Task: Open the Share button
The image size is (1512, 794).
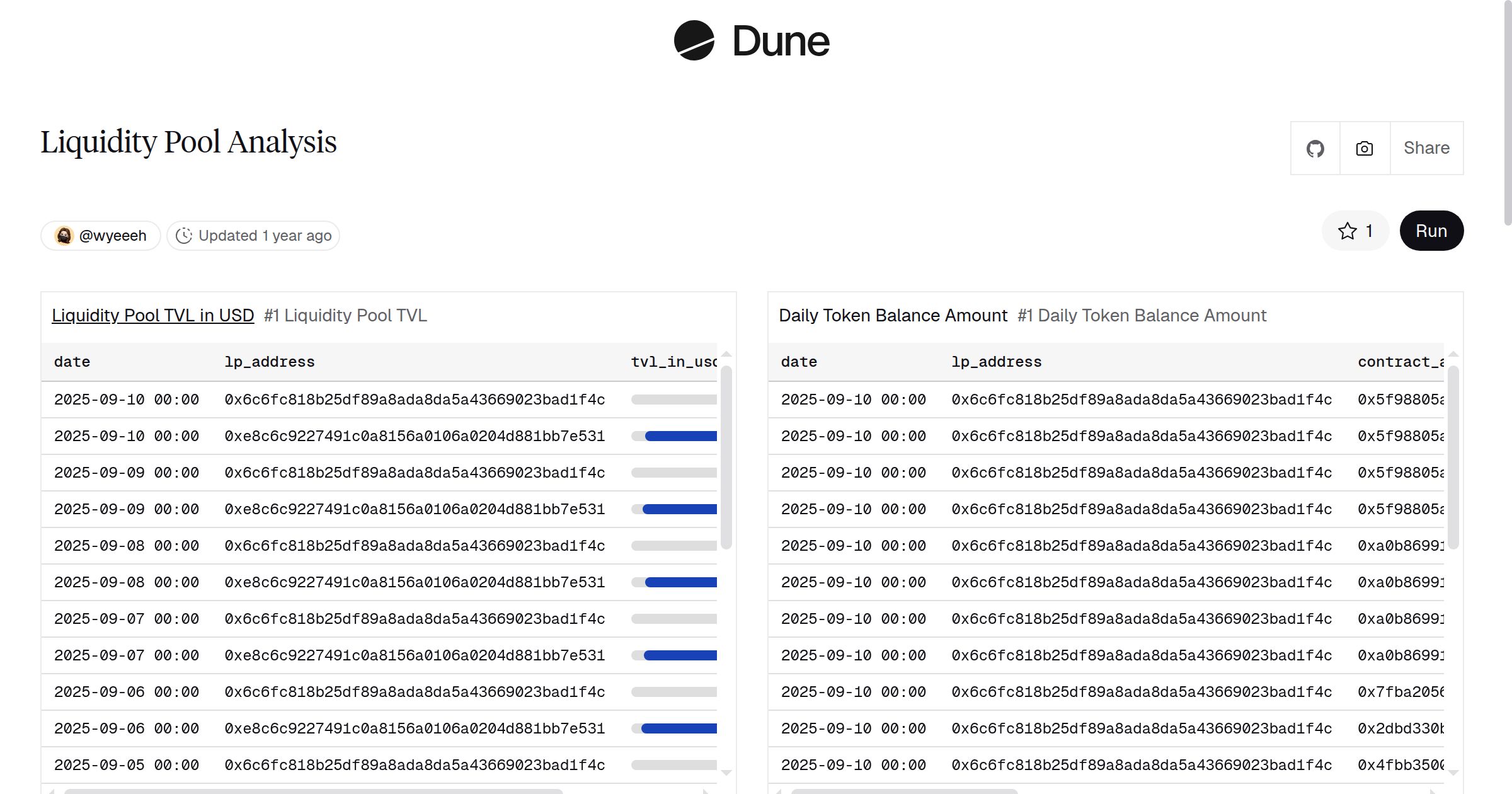Action: click(x=1426, y=148)
